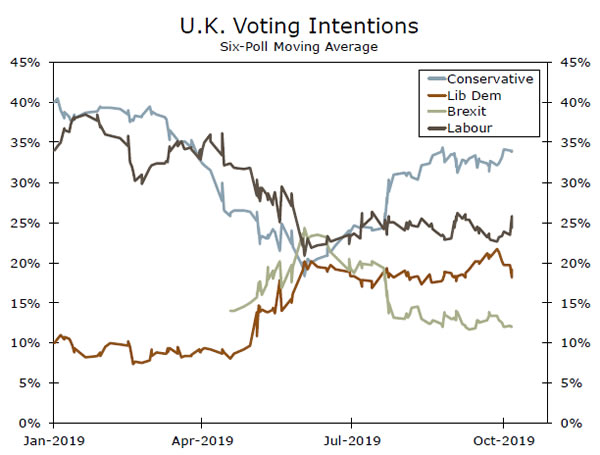The height and width of the screenshot is (455, 600).
Task: Click the Conservative legend color swatch
Action: coord(432,79)
